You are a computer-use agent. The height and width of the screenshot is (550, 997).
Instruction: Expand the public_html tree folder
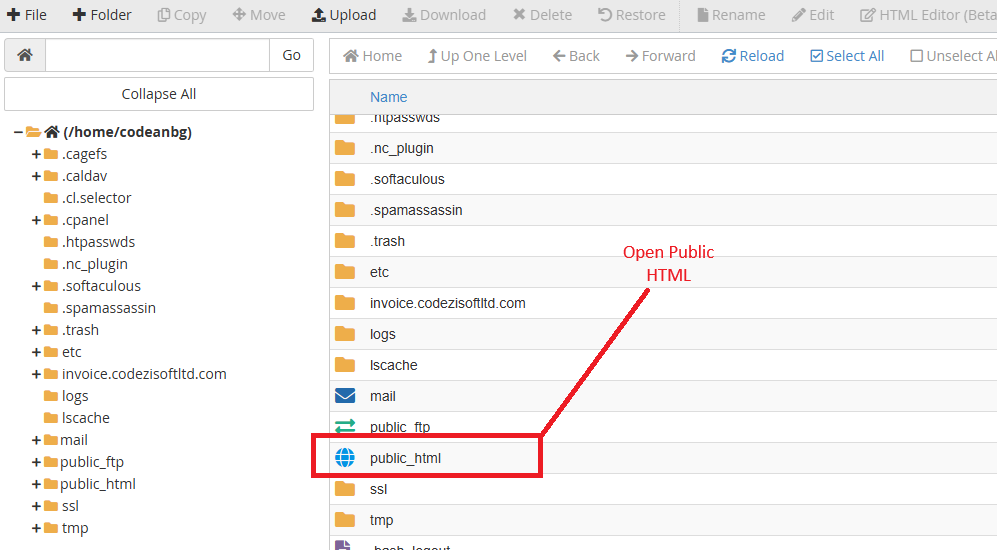pos(36,485)
